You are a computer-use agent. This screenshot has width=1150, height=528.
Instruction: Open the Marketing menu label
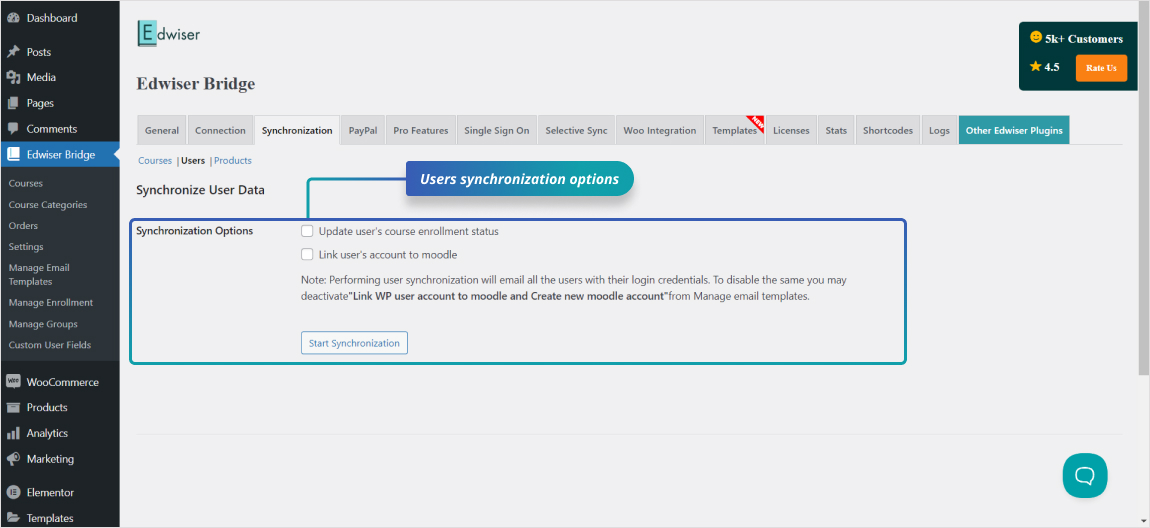tap(51, 458)
